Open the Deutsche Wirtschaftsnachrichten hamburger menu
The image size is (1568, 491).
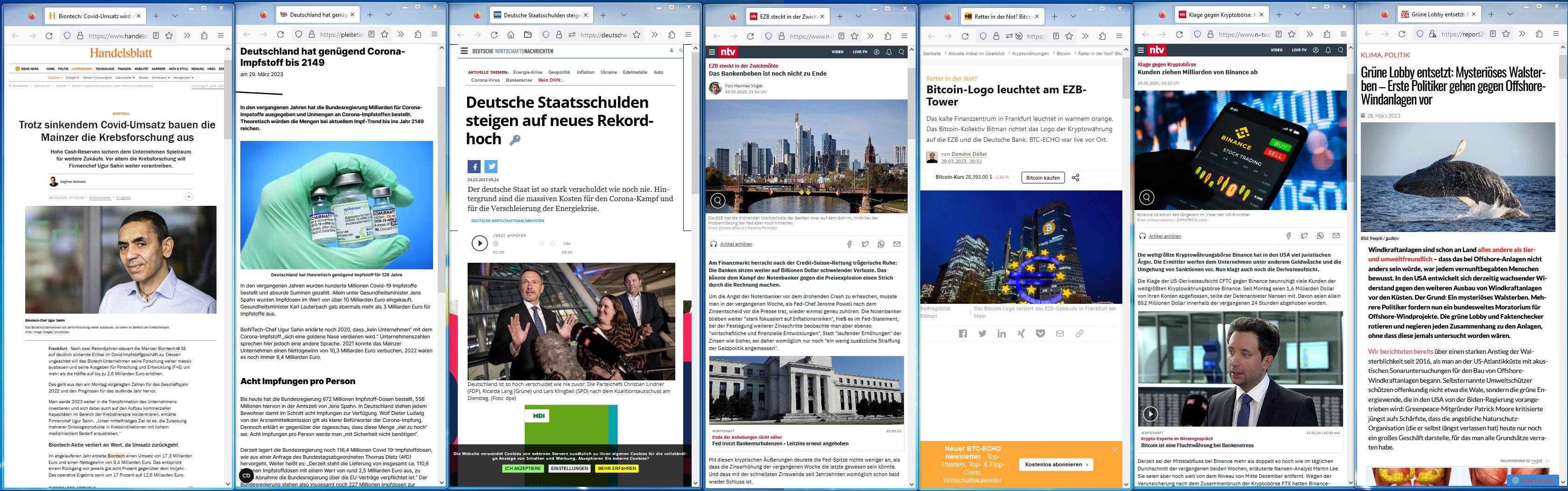click(x=464, y=51)
